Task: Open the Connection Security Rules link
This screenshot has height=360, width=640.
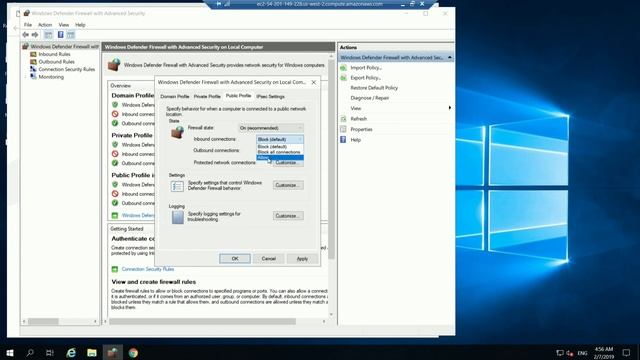Action: [x=148, y=269]
